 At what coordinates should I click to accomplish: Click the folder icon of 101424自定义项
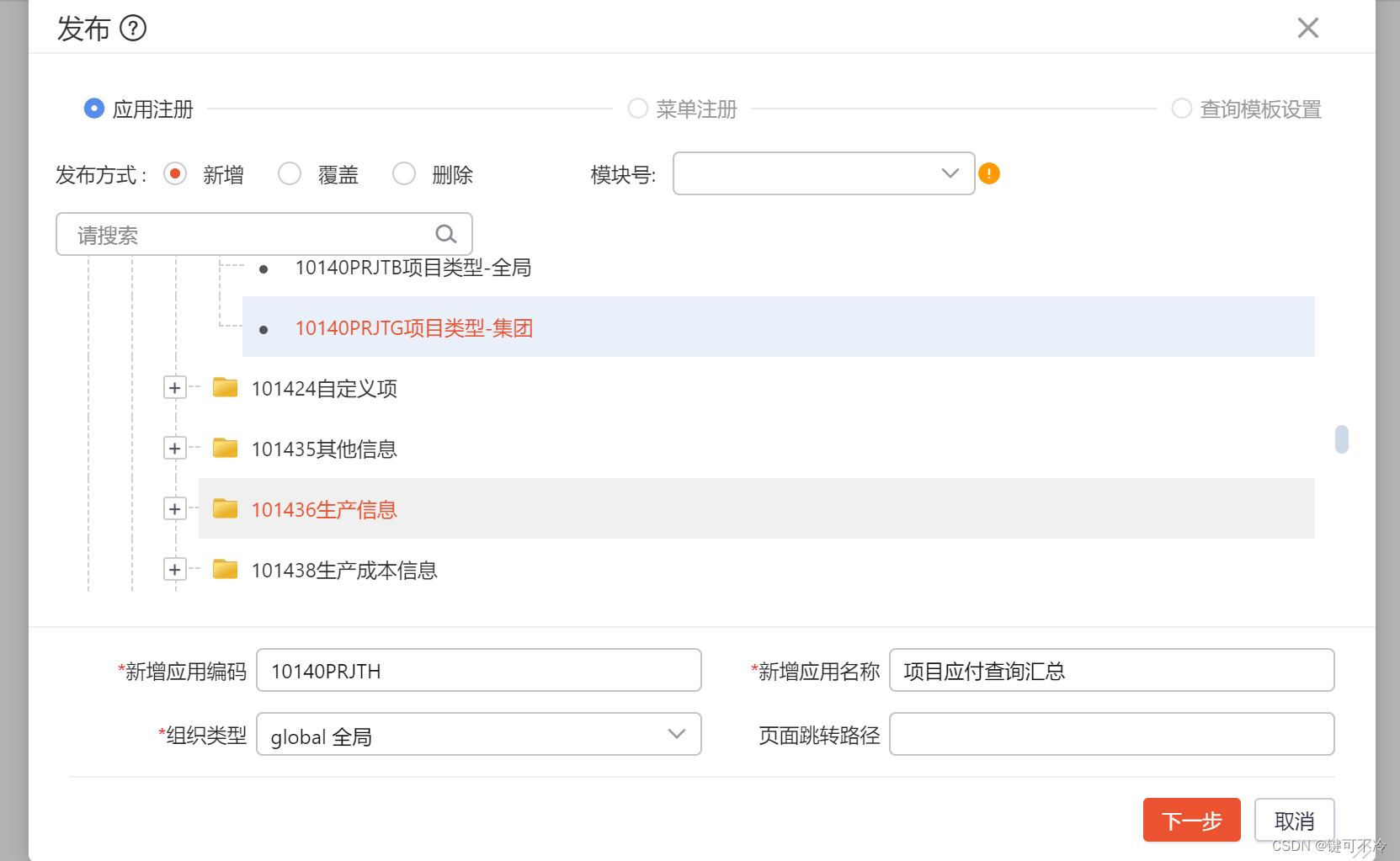(224, 387)
